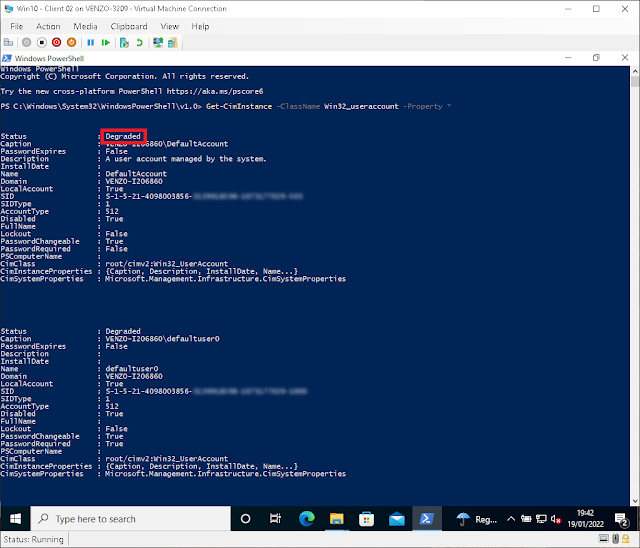
Task: Click the last toolbar icon with yellow panel
Action: pos(173,42)
